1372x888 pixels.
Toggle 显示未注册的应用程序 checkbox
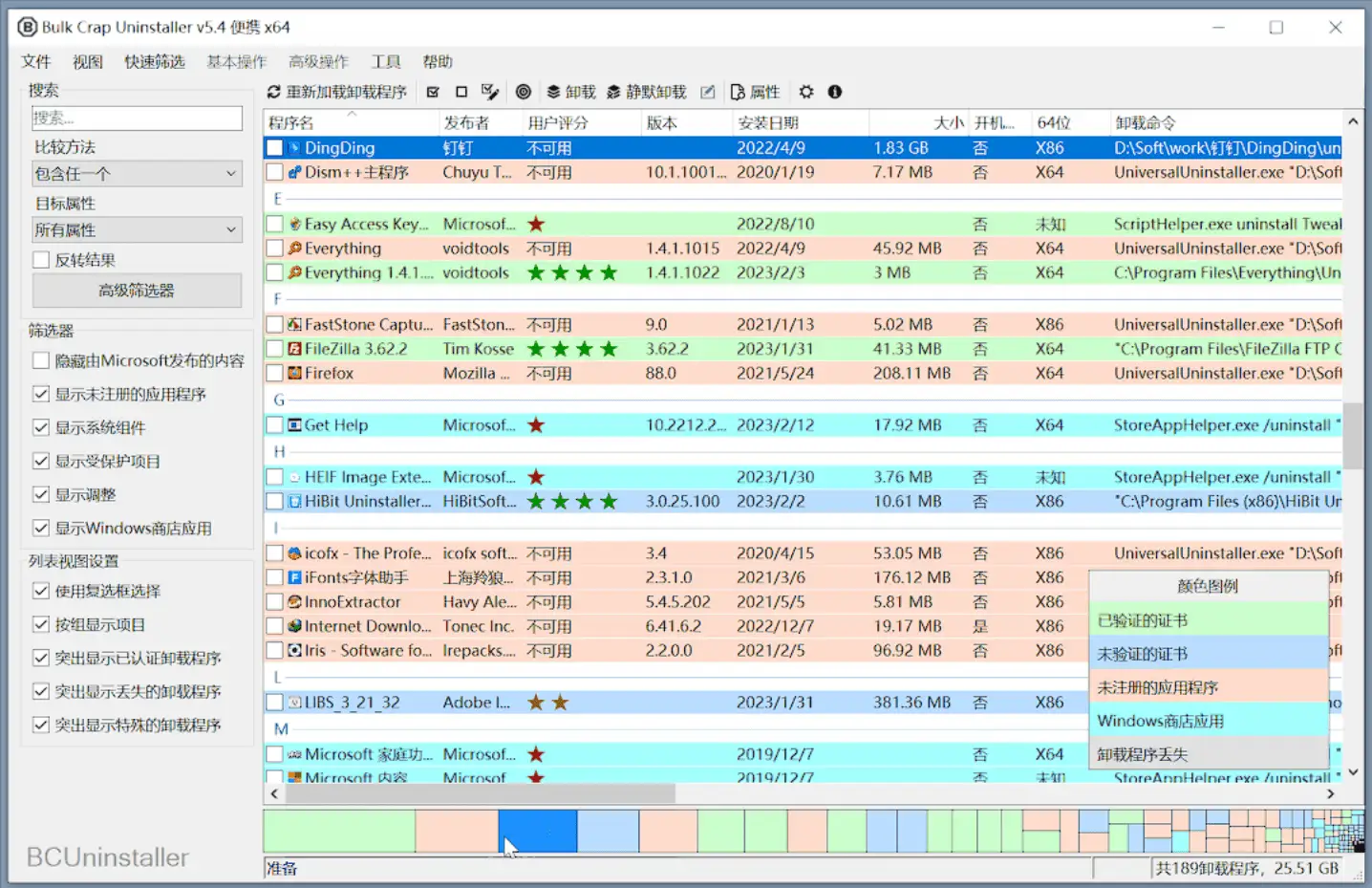41,394
